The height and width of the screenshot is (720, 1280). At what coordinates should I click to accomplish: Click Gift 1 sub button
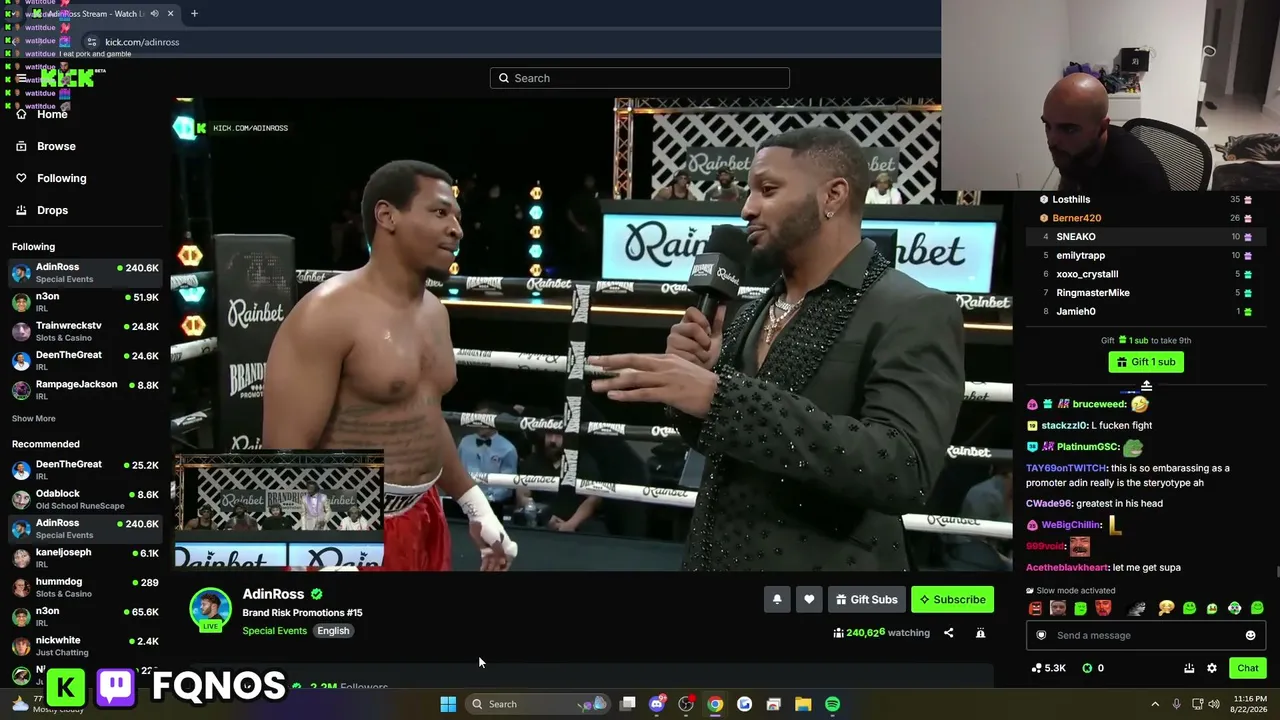(x=1146, y=362)
